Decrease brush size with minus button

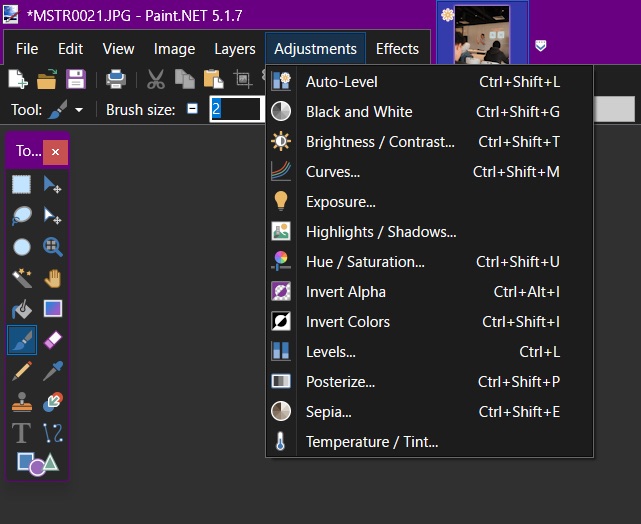(x=192, y=109)
